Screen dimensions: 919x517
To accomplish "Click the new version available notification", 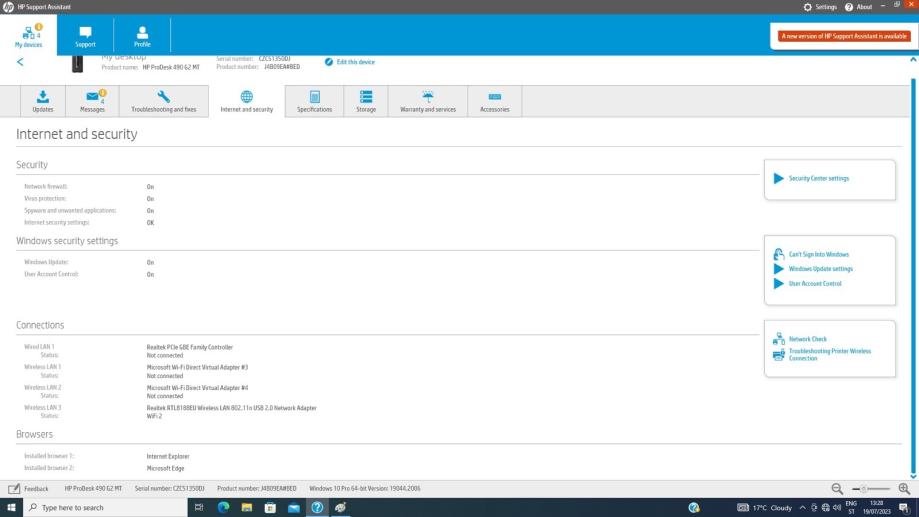I will (844, 36).
